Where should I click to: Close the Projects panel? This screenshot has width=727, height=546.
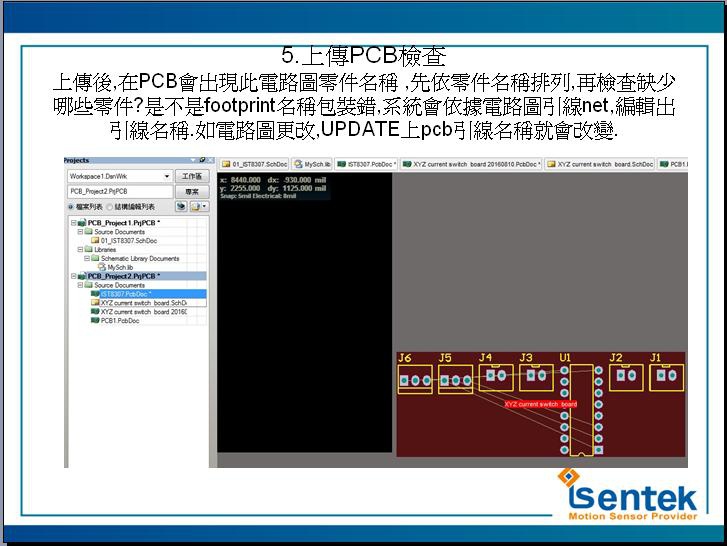pos(211,160)
